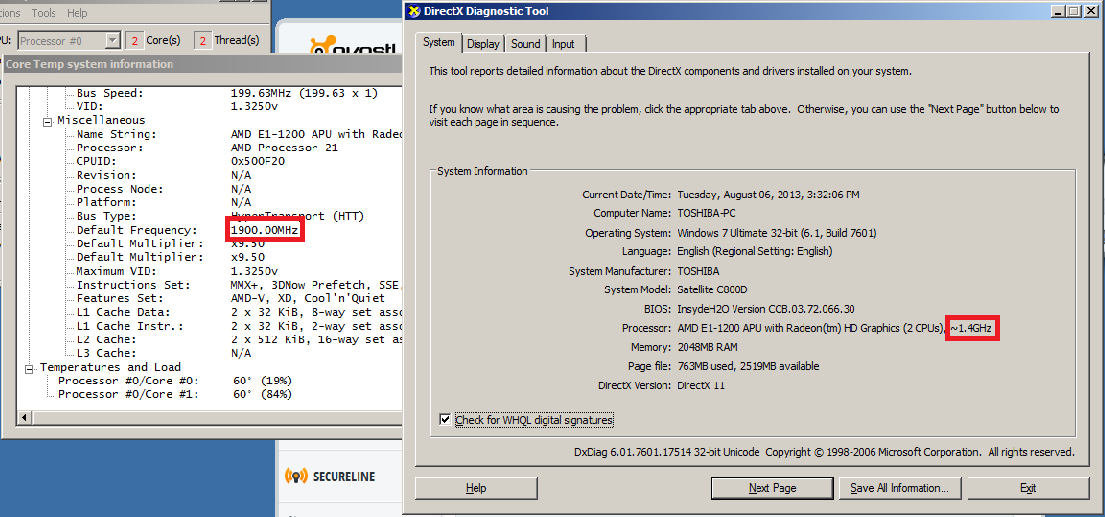The width and height of the screenshot is (1105, 517).
Task: Open the Processor #0 dropdown
Action: pyautogui.click(x=112, y=41)
